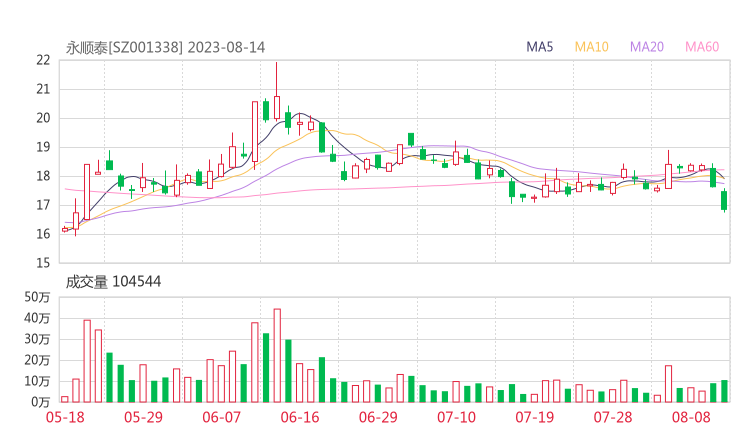The height and width of the screenshot is (440, 740).
Task: Click the volume axis label 0万
Action: (x=41, y=402)
